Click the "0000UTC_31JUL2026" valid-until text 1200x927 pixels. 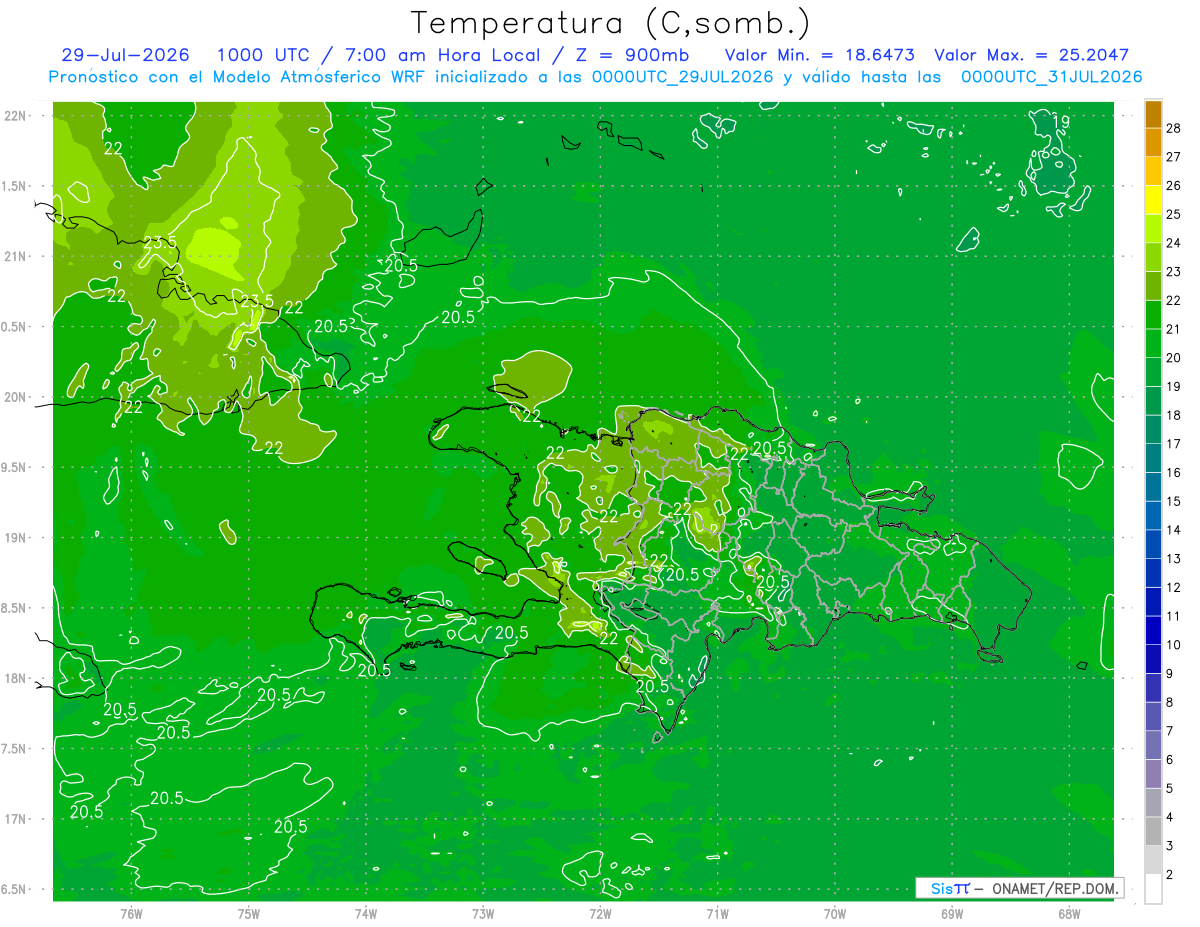(x=1052, y=77)
